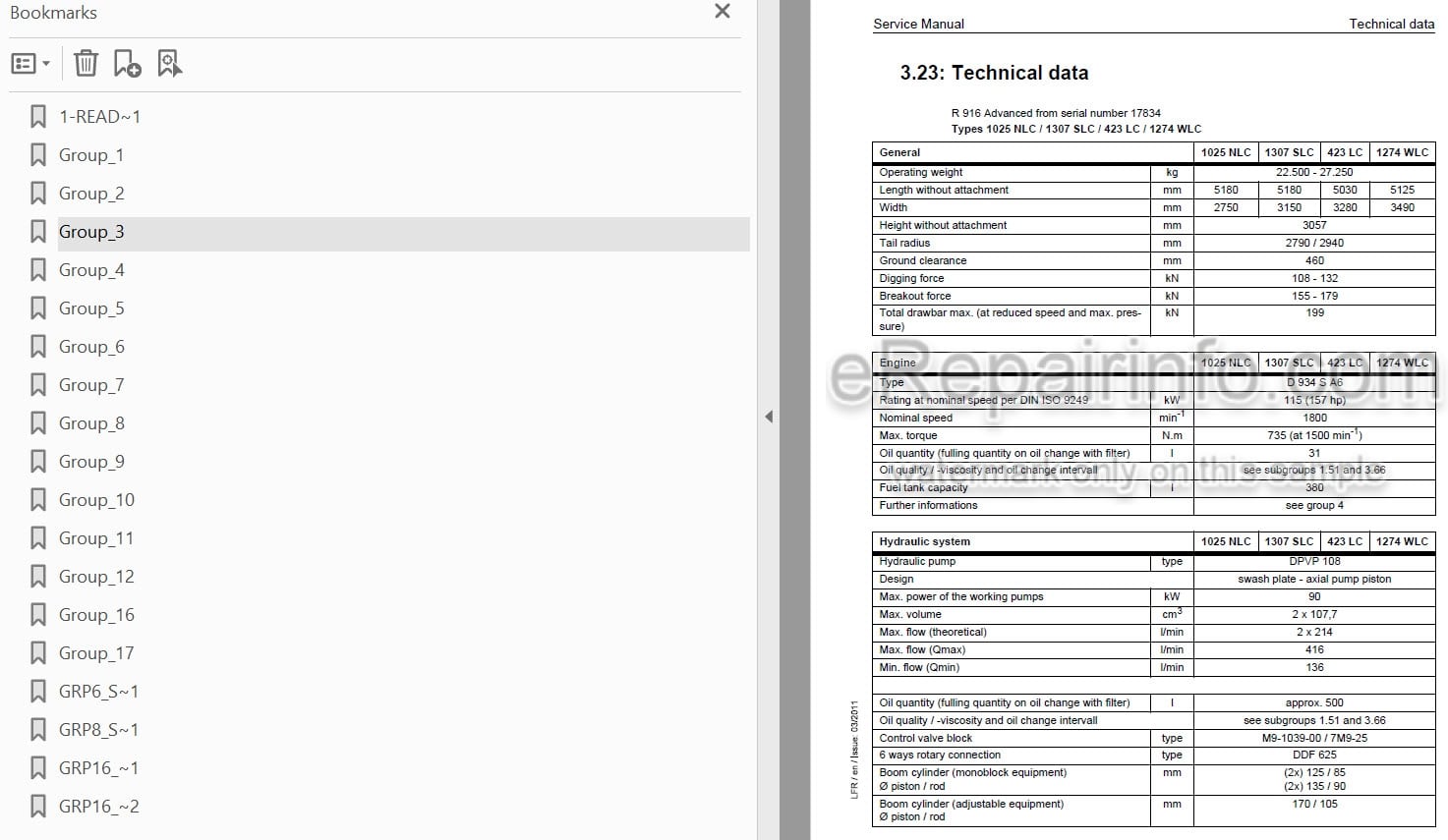Click 'Hydraulic system' table header
This screenshot has height=840, width=1448.
[x=924, y=541]
